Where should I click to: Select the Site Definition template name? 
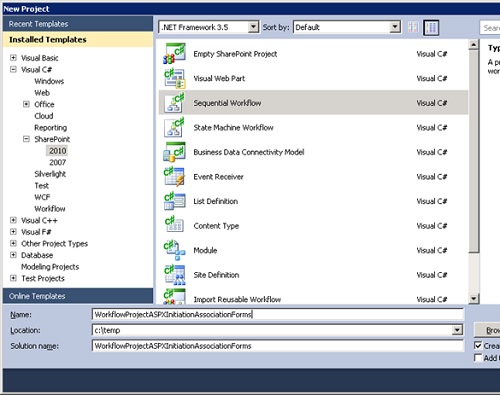[x=216, y=275]
